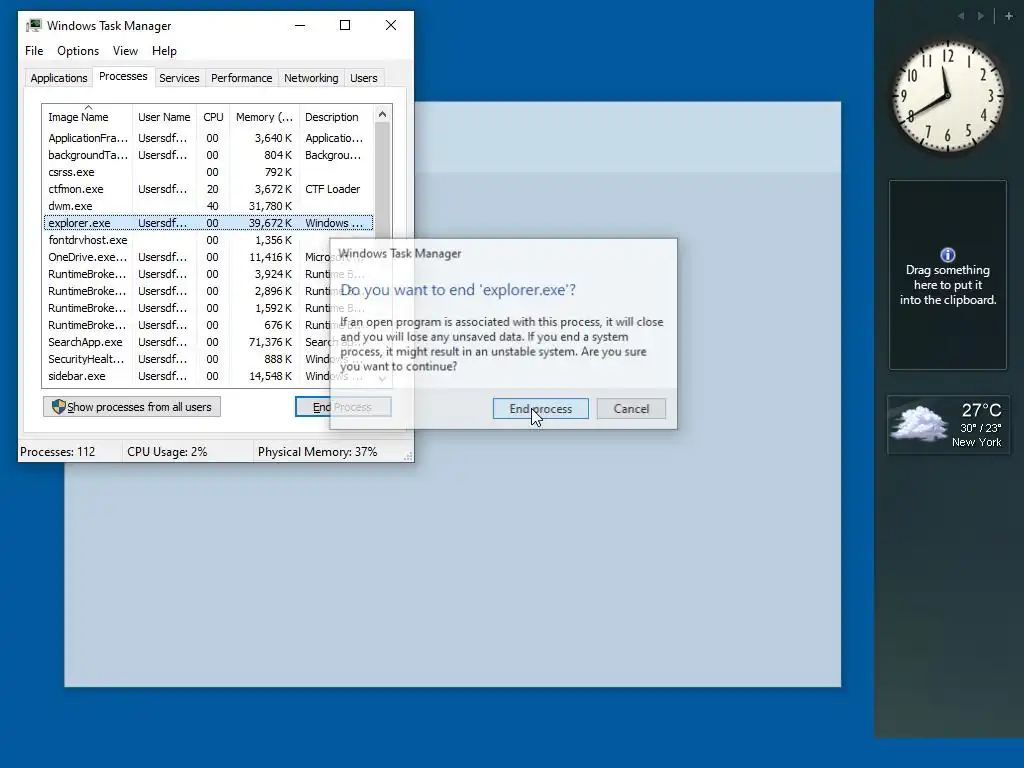Sort by Description column header

point(336,117)
